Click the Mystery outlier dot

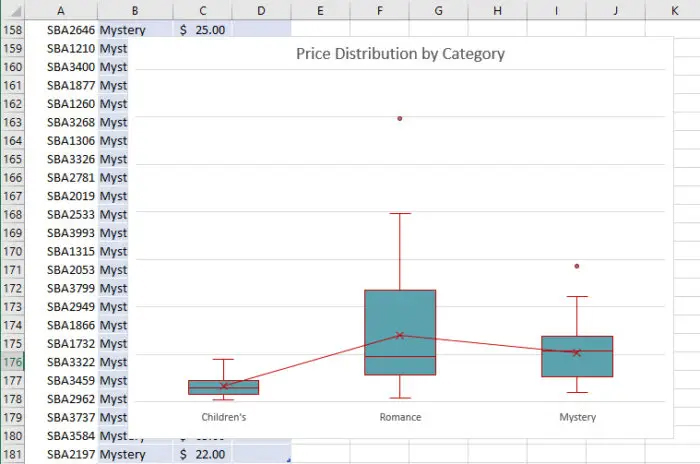coord(577,266)
